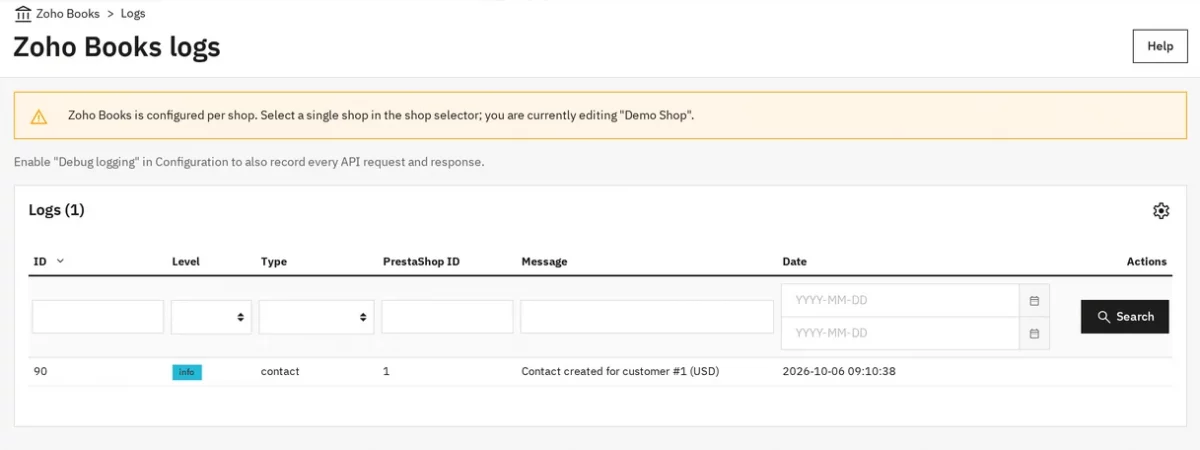Click the per-shop configuration alert message
Image resolution: width=1200 pixels, height=450 pixels.
381,115
